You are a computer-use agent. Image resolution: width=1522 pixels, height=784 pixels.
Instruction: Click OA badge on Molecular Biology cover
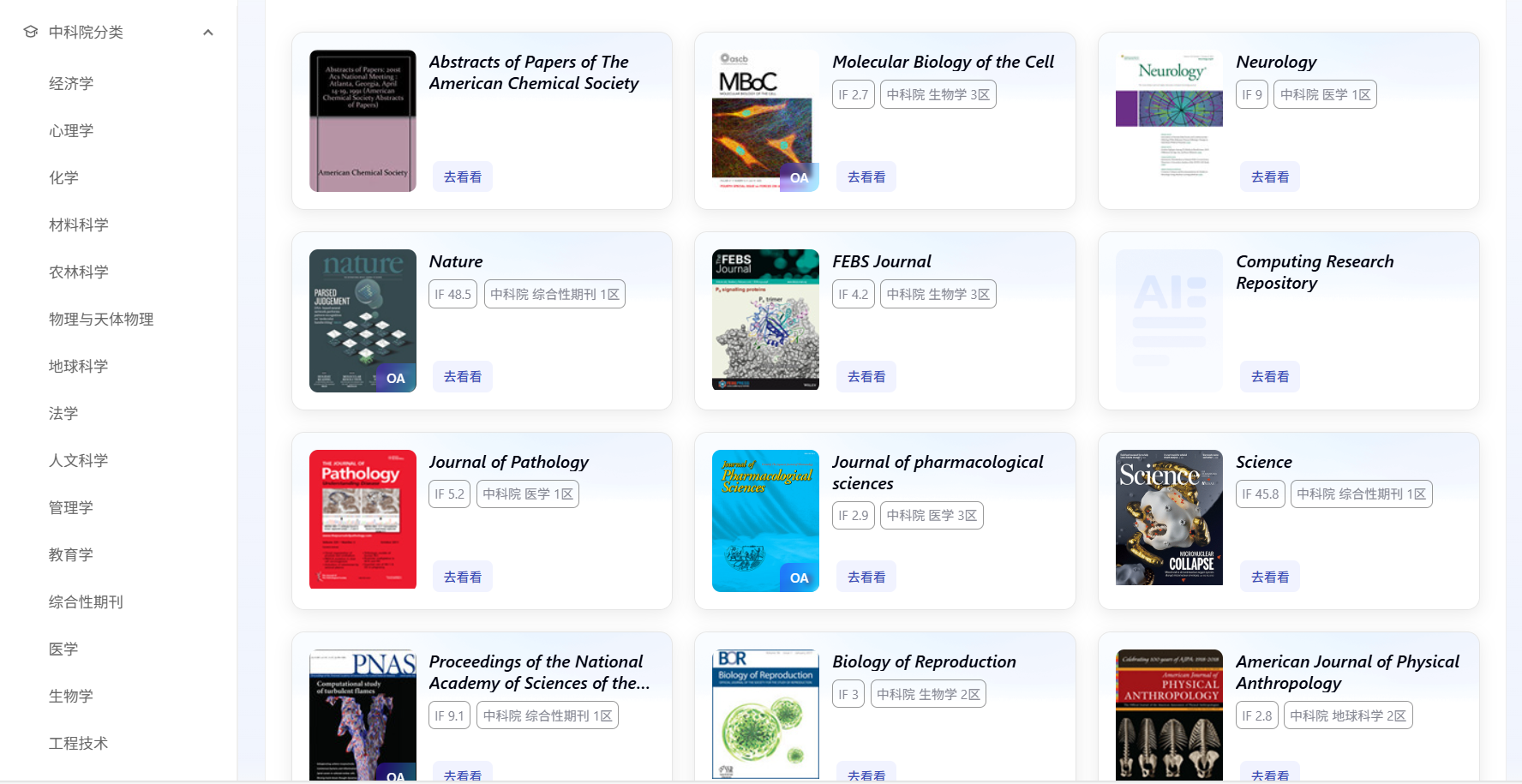(x=800, y=177)
